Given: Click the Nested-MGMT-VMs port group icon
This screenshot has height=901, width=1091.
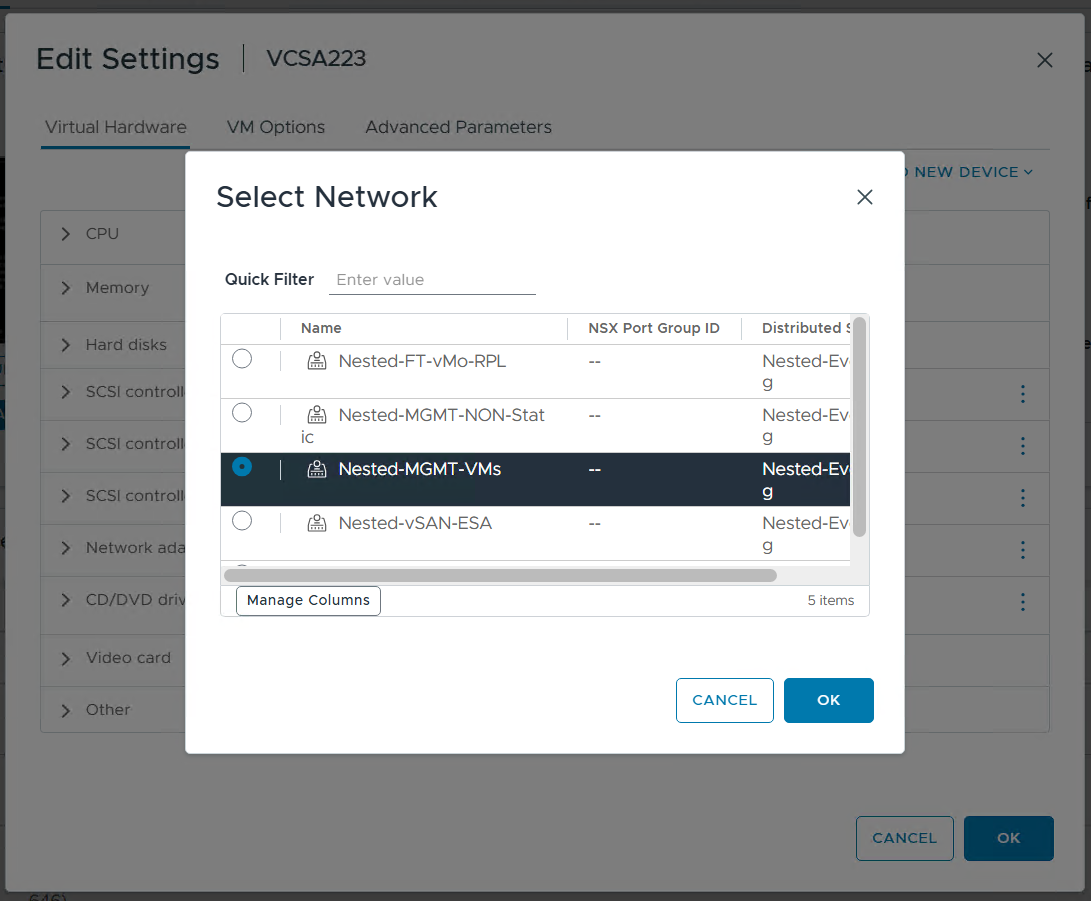Looking at the screenshot, I should click(317, 469).
